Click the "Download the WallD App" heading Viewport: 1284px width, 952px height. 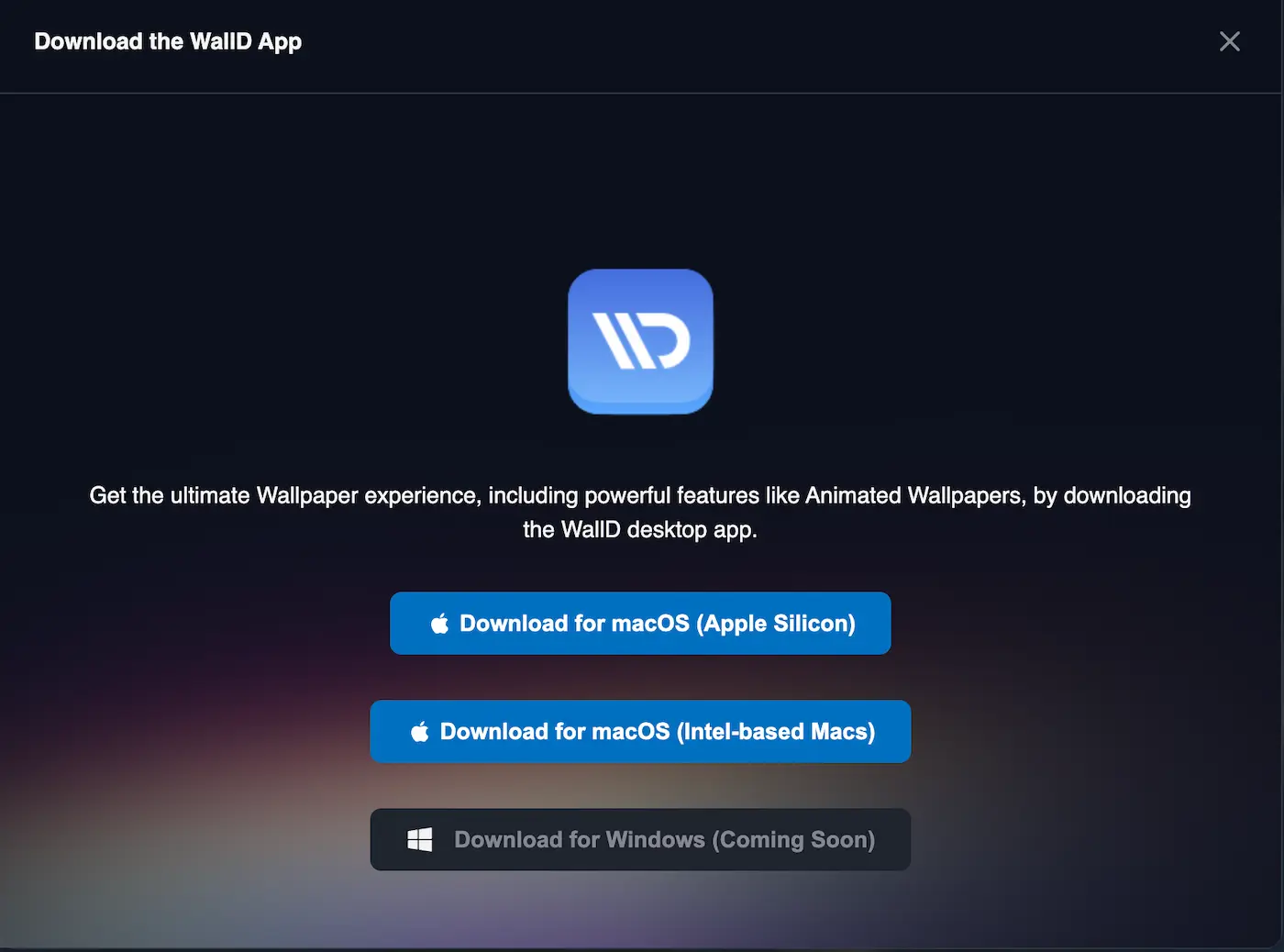click(x=168, y=42)
